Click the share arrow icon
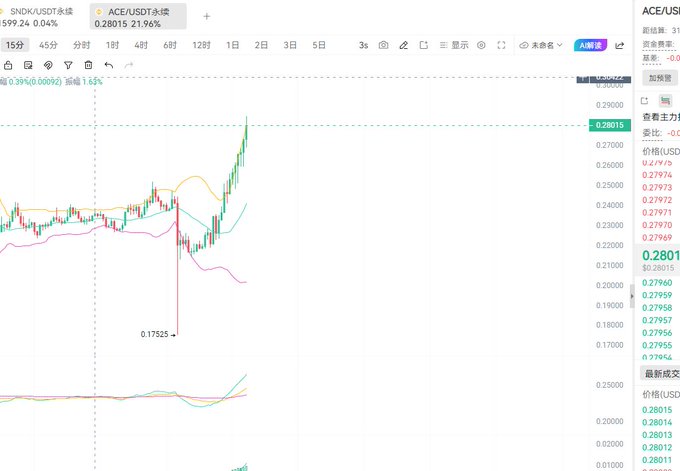This screenshot has width=680, height=471. pos(620,45)
